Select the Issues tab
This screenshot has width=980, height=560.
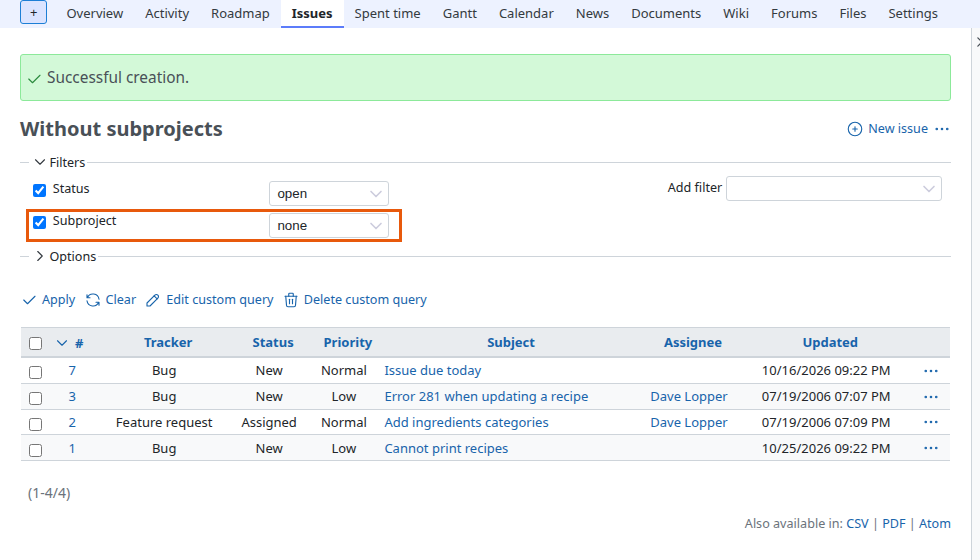[x=312, y=14]
